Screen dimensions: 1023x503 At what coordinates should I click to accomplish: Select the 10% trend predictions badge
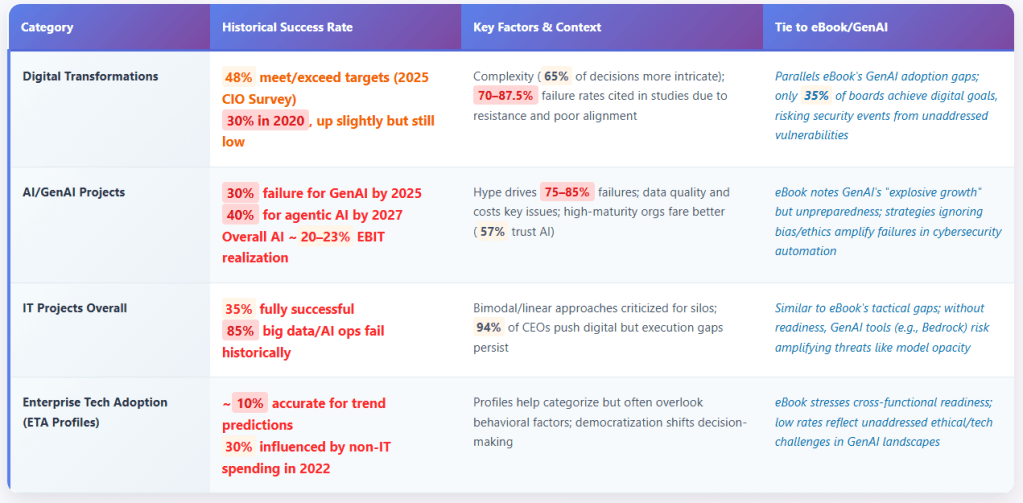pos(250,403)
